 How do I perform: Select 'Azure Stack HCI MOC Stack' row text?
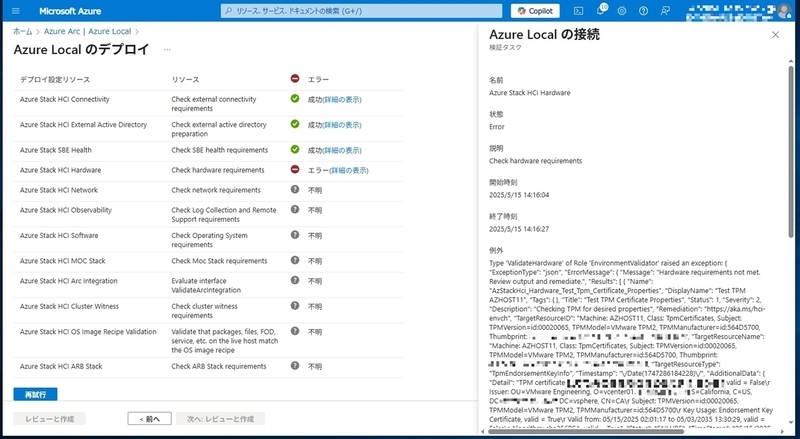pyautogui.click(x=63, y=261)
